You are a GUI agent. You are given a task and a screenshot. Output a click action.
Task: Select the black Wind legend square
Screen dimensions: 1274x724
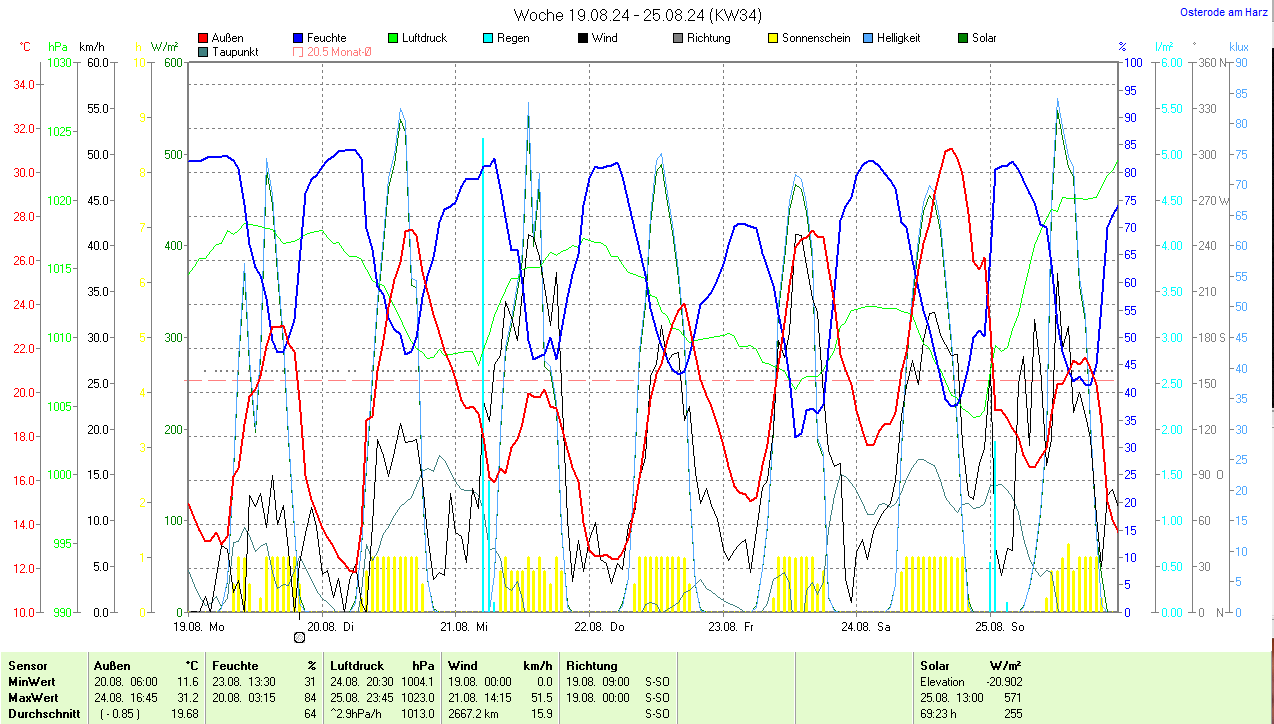pos(583,39)
